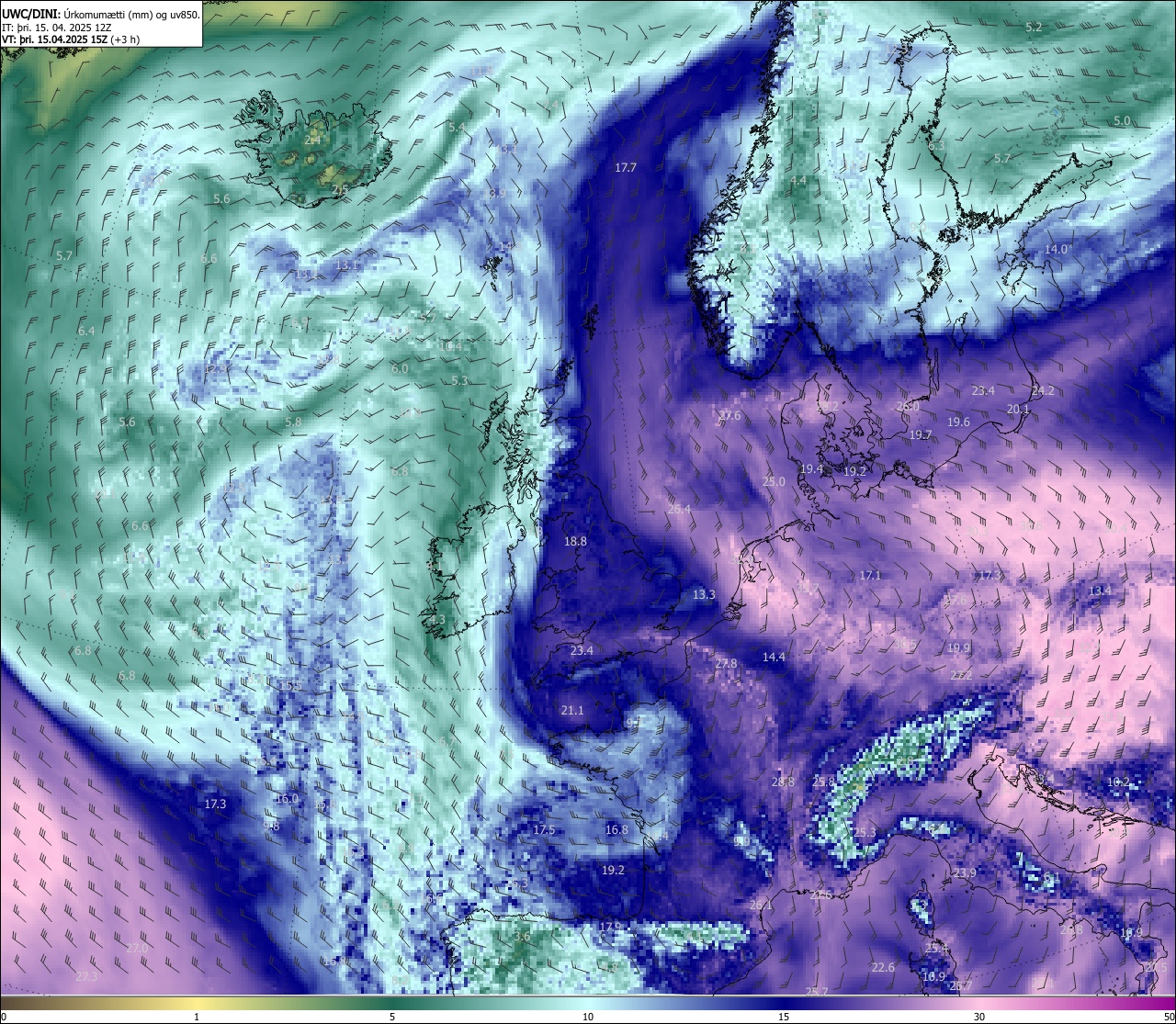Screen dimensions: 1176x1024
Task: Click the 14.0 value near Finland
Action: [1057, 249]
